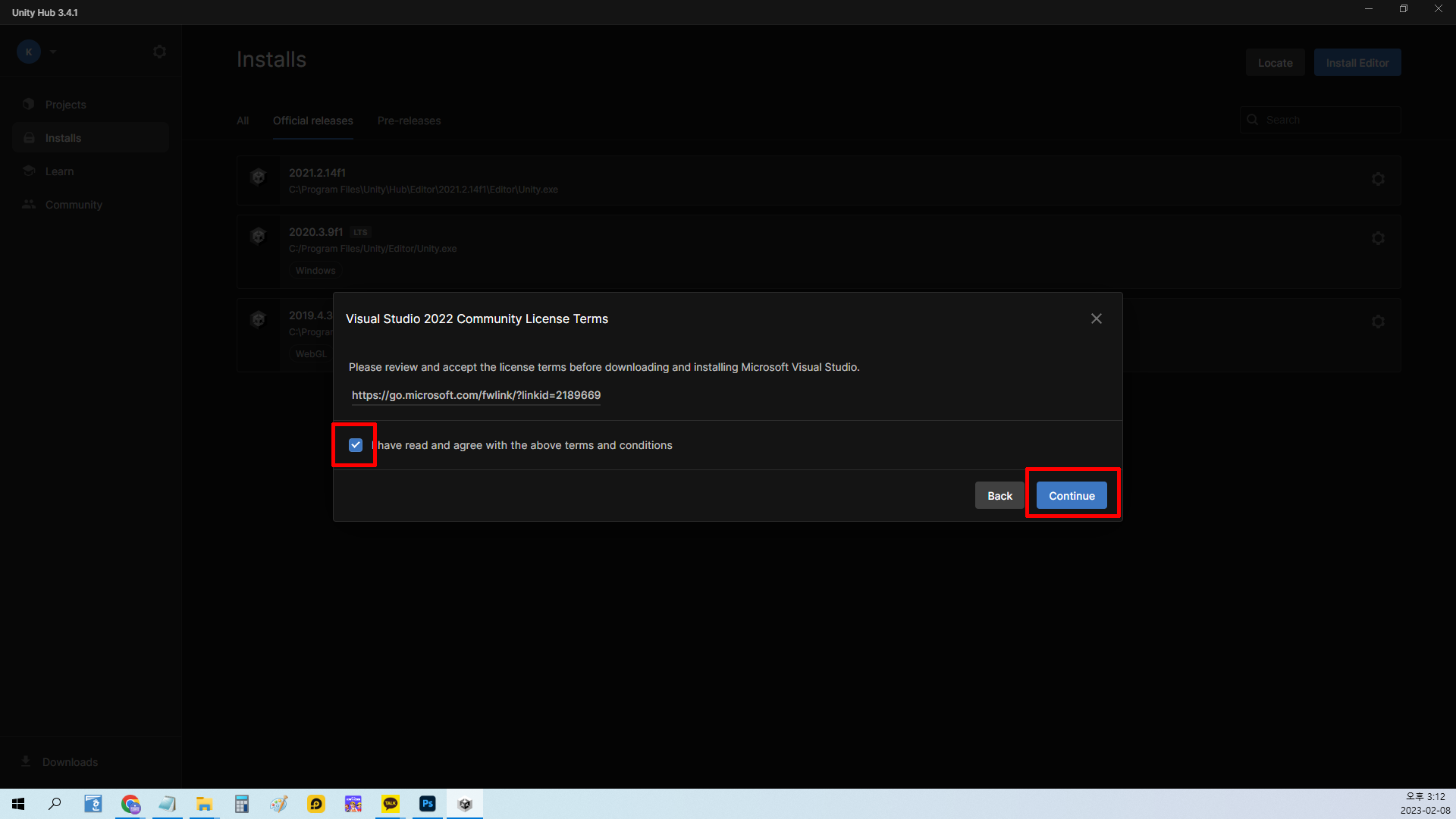Open settings gear for 2021.2.14f1

tap(1378, 179)
